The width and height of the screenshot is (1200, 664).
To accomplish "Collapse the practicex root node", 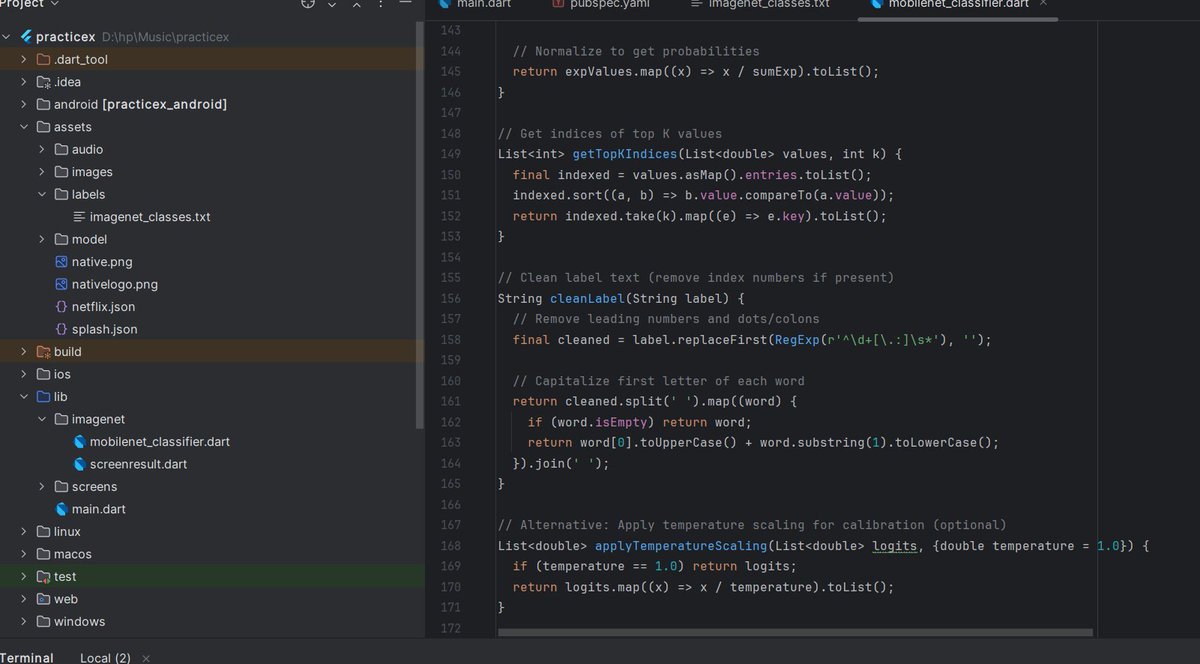I will (8, 37).
